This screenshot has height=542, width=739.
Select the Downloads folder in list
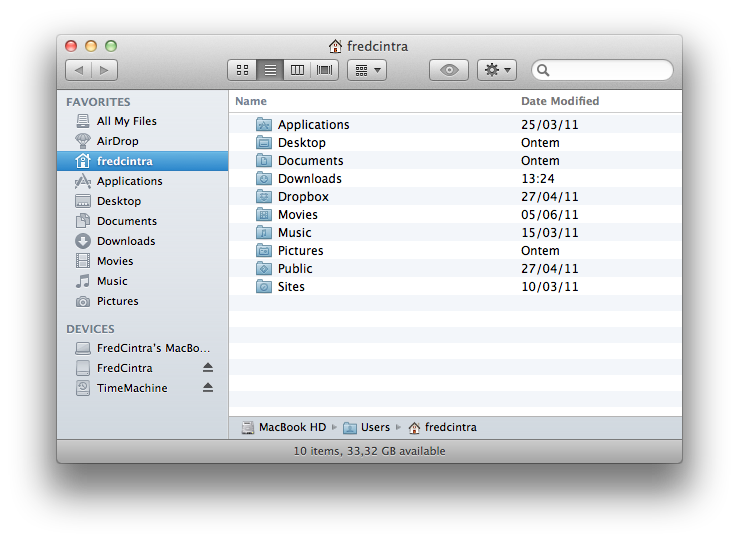[455, 179]
